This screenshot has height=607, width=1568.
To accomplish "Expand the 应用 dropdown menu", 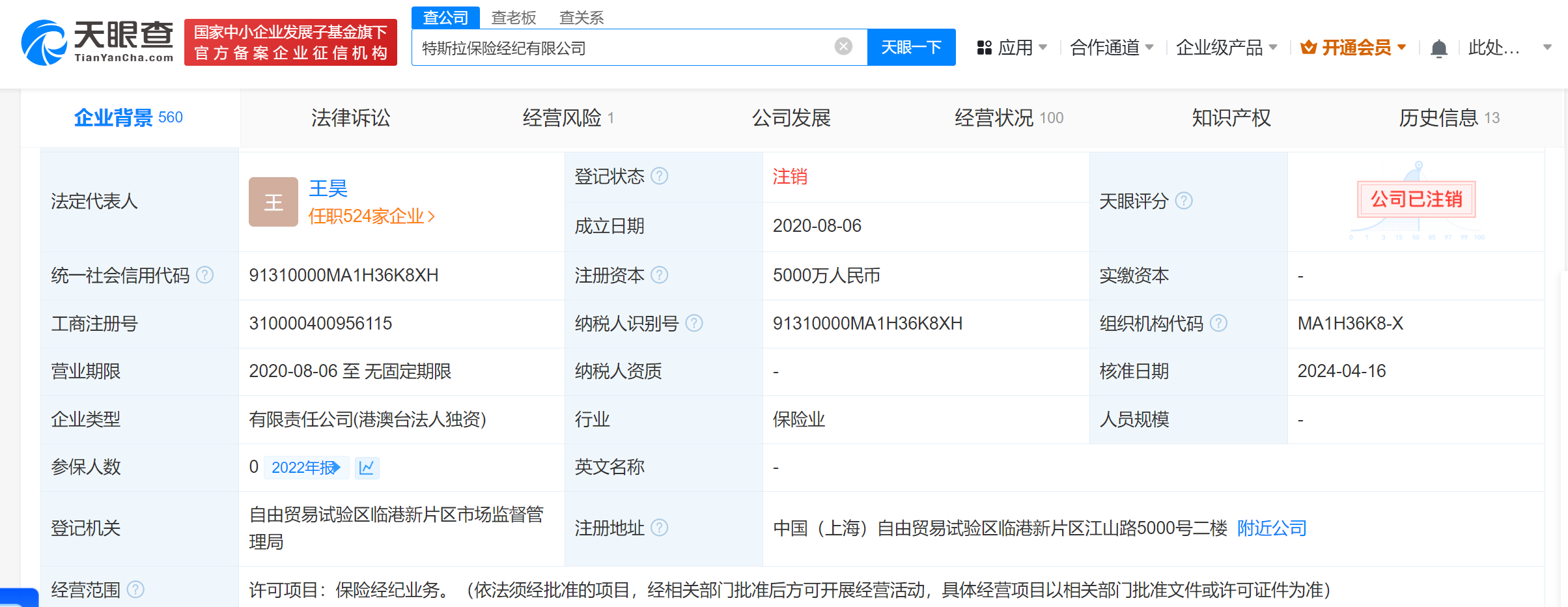I will tap(1013, 48).
